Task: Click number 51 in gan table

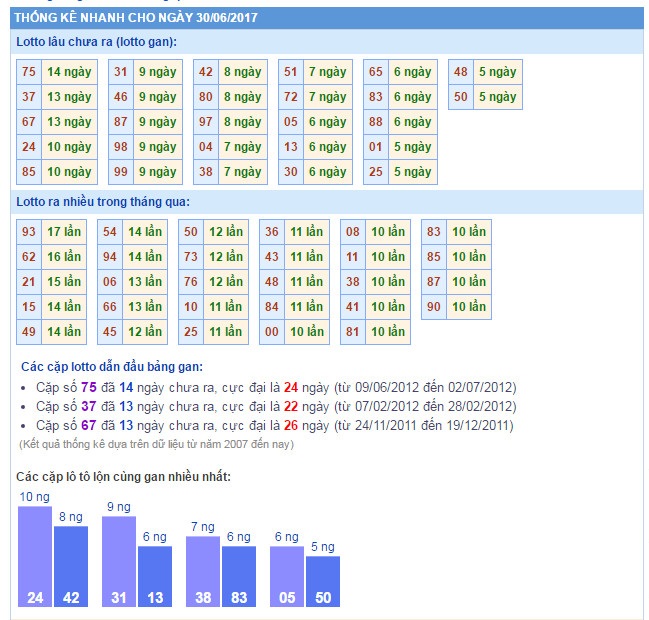Action: [291, 72]
